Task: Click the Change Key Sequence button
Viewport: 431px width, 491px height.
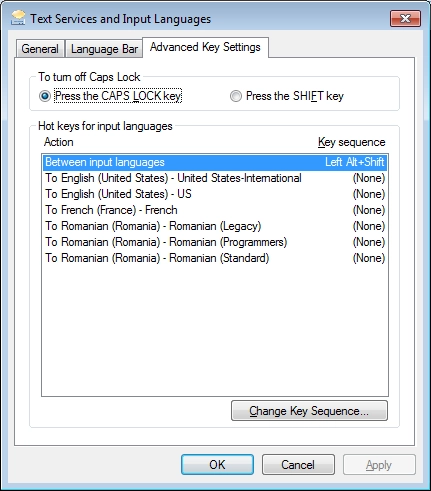Action: pos(309,411)
